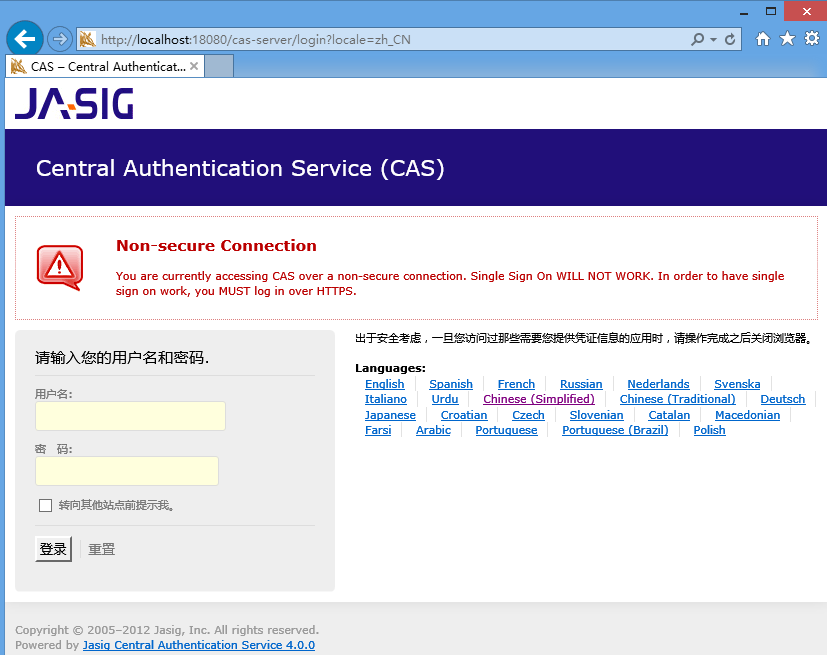Click the Central Authentication Service (CAS) title
Screen dimensions: 827x655
point(240,169)
